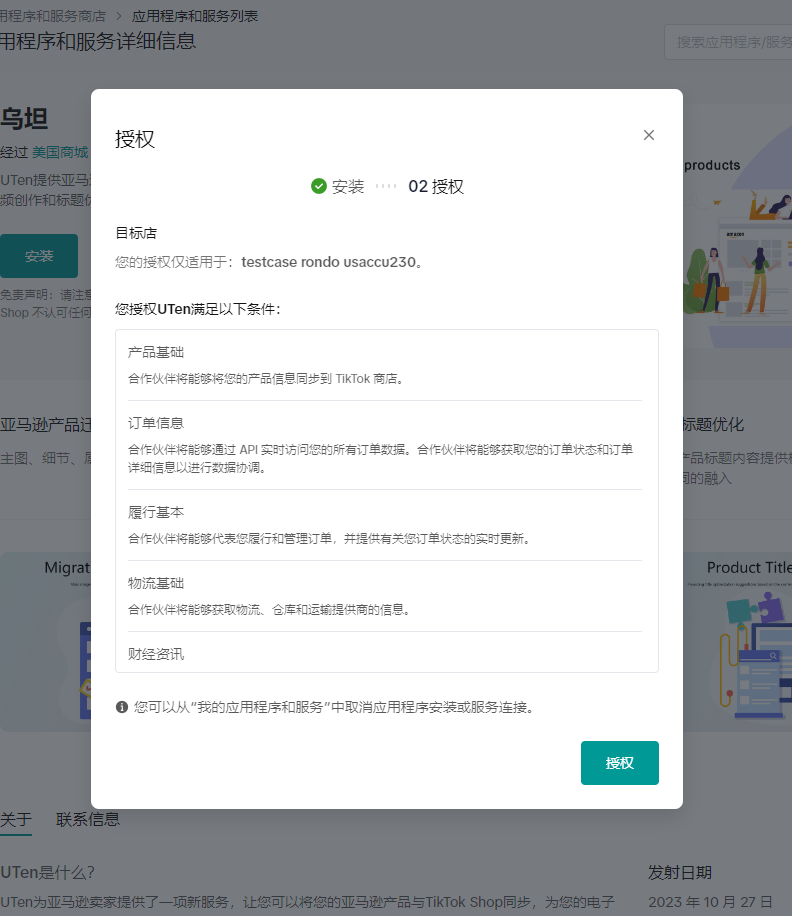Switch to the 联系信息 tab
The image size is (792, 916).
[88, 819]
